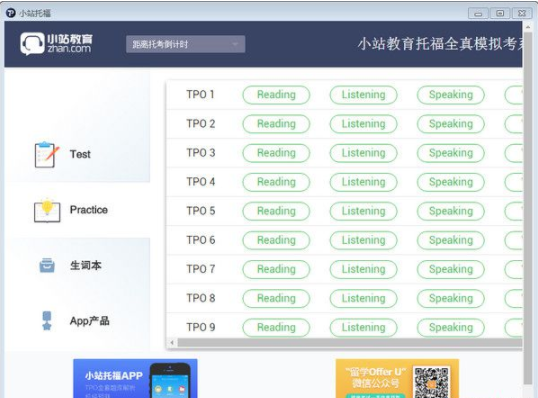538x398 pixels.
Task: Click Speaking in TPO 7 row
Action: [x=451, y=269]
